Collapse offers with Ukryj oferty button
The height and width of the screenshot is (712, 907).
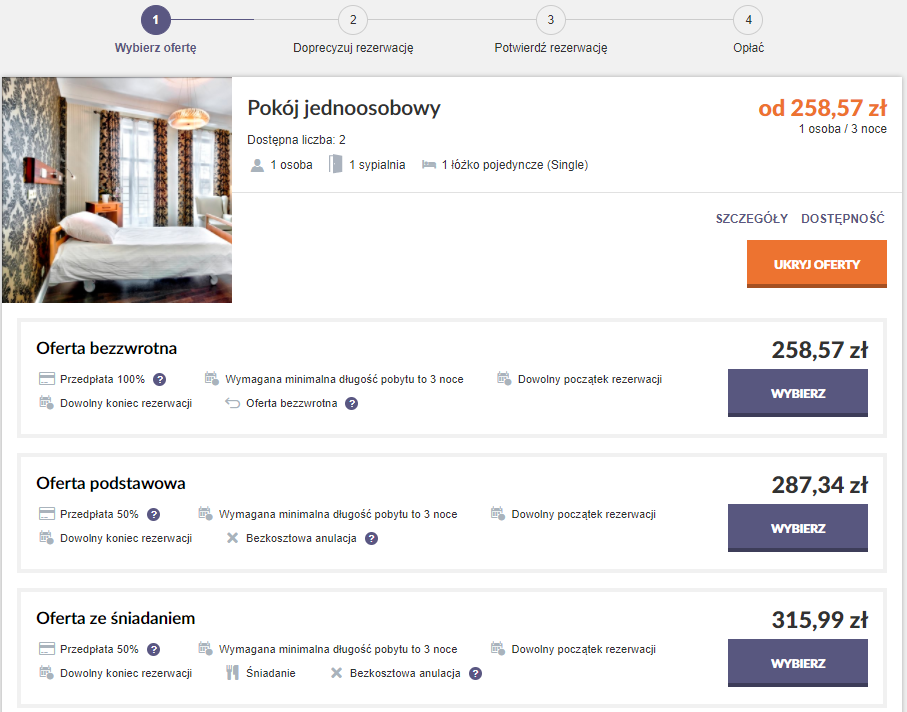[x=816, y=265]
